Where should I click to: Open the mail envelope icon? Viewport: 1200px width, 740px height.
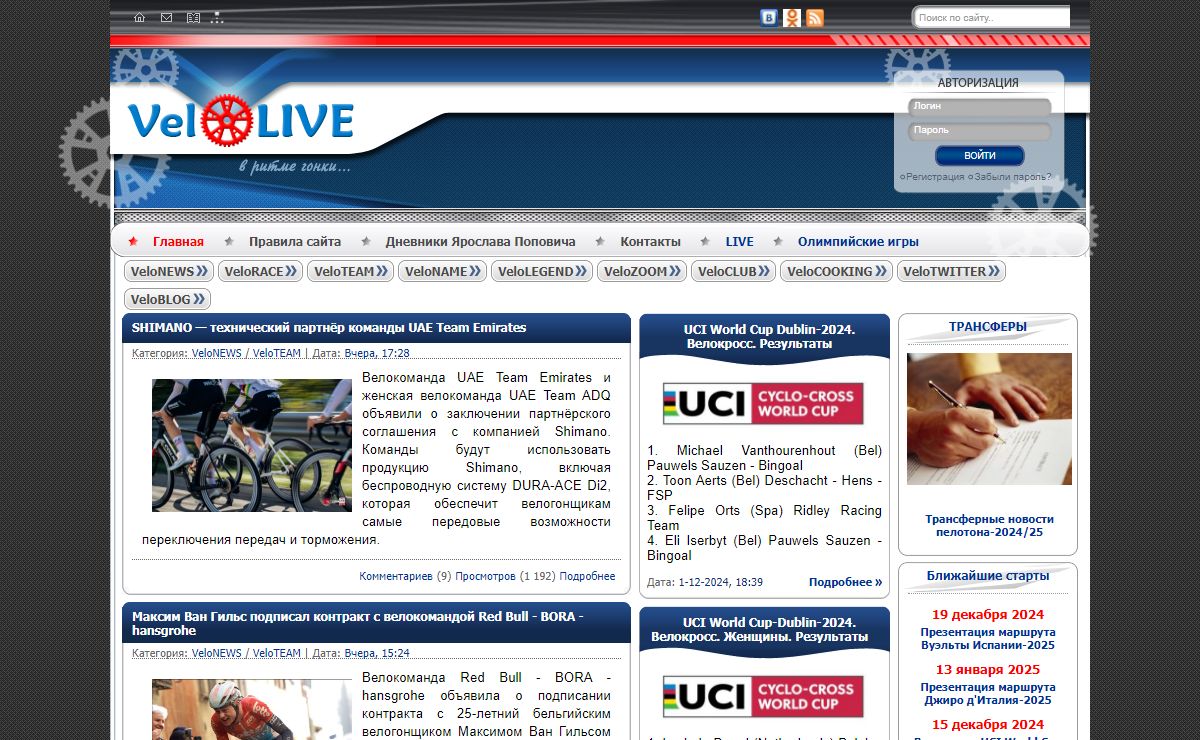(x=166, y=18)
